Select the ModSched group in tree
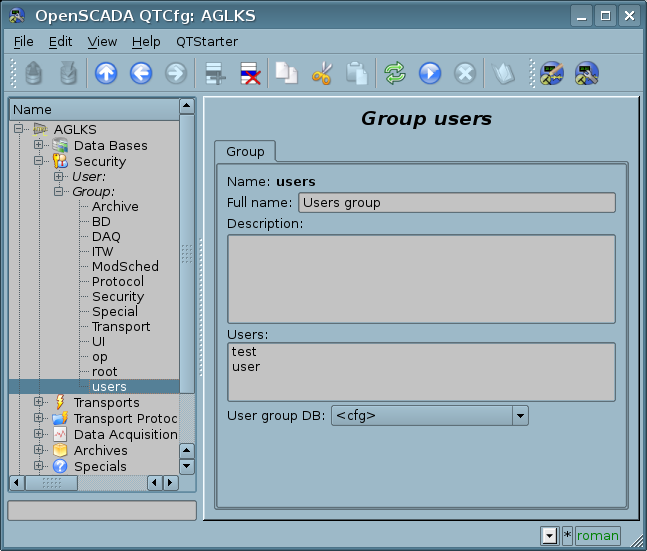The width and height of the screenshot is (647, 551). coord(125,267)
